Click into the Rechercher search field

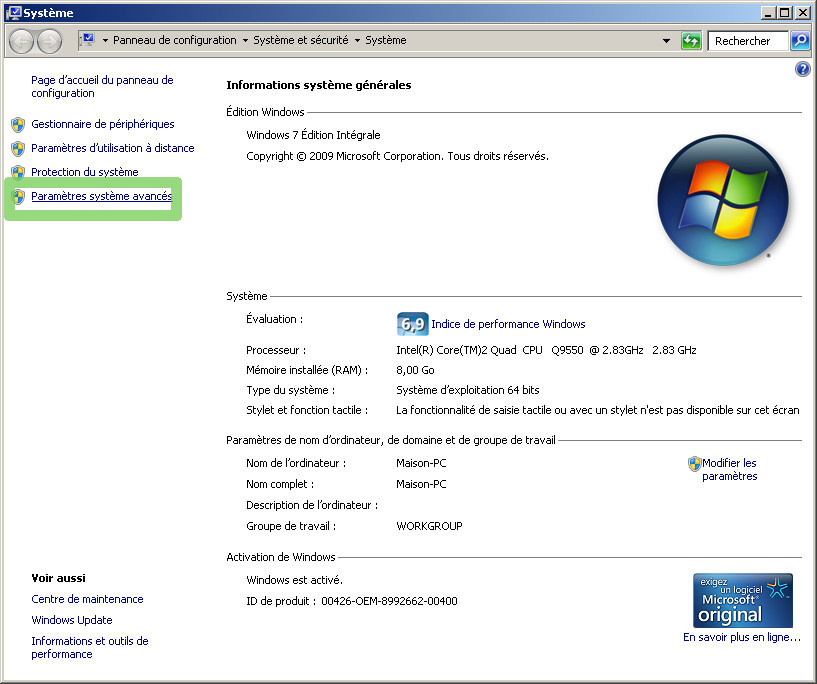click(x=747, y=41)
